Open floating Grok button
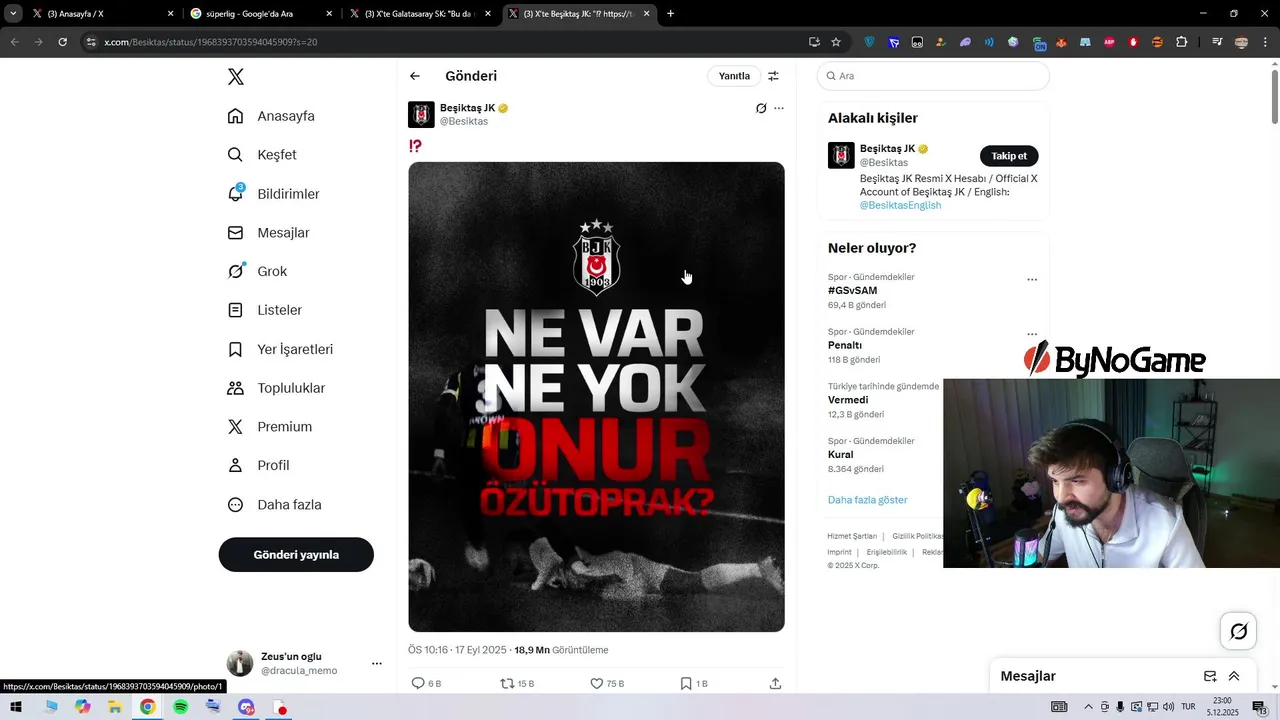The image size is (1280, 720). pos(1238,631)
